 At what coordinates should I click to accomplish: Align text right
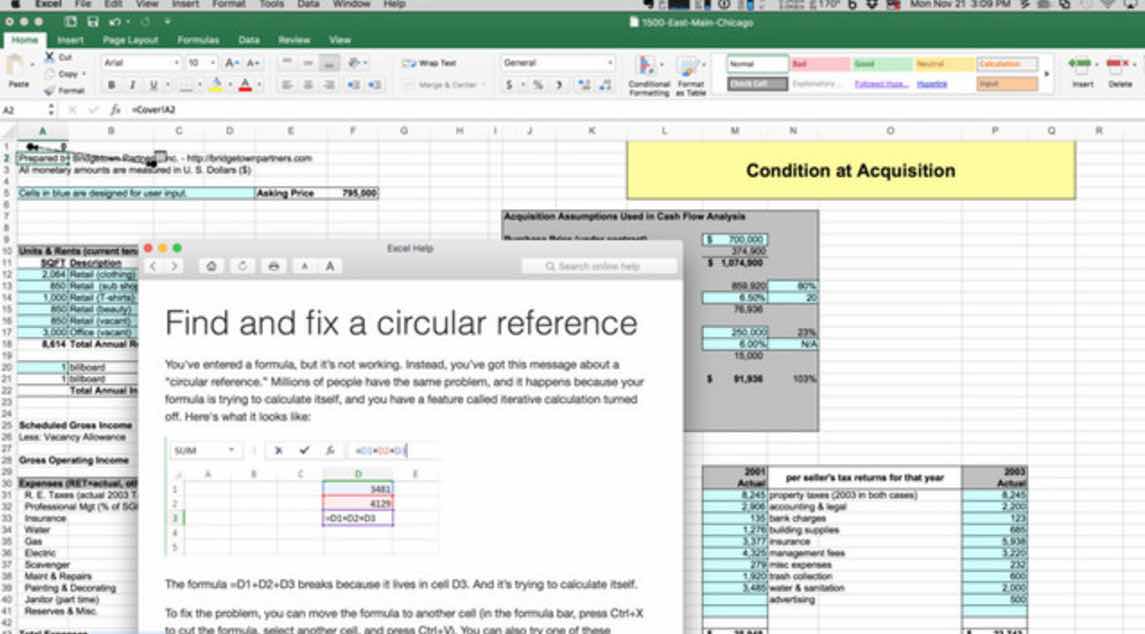click(329, 85)
